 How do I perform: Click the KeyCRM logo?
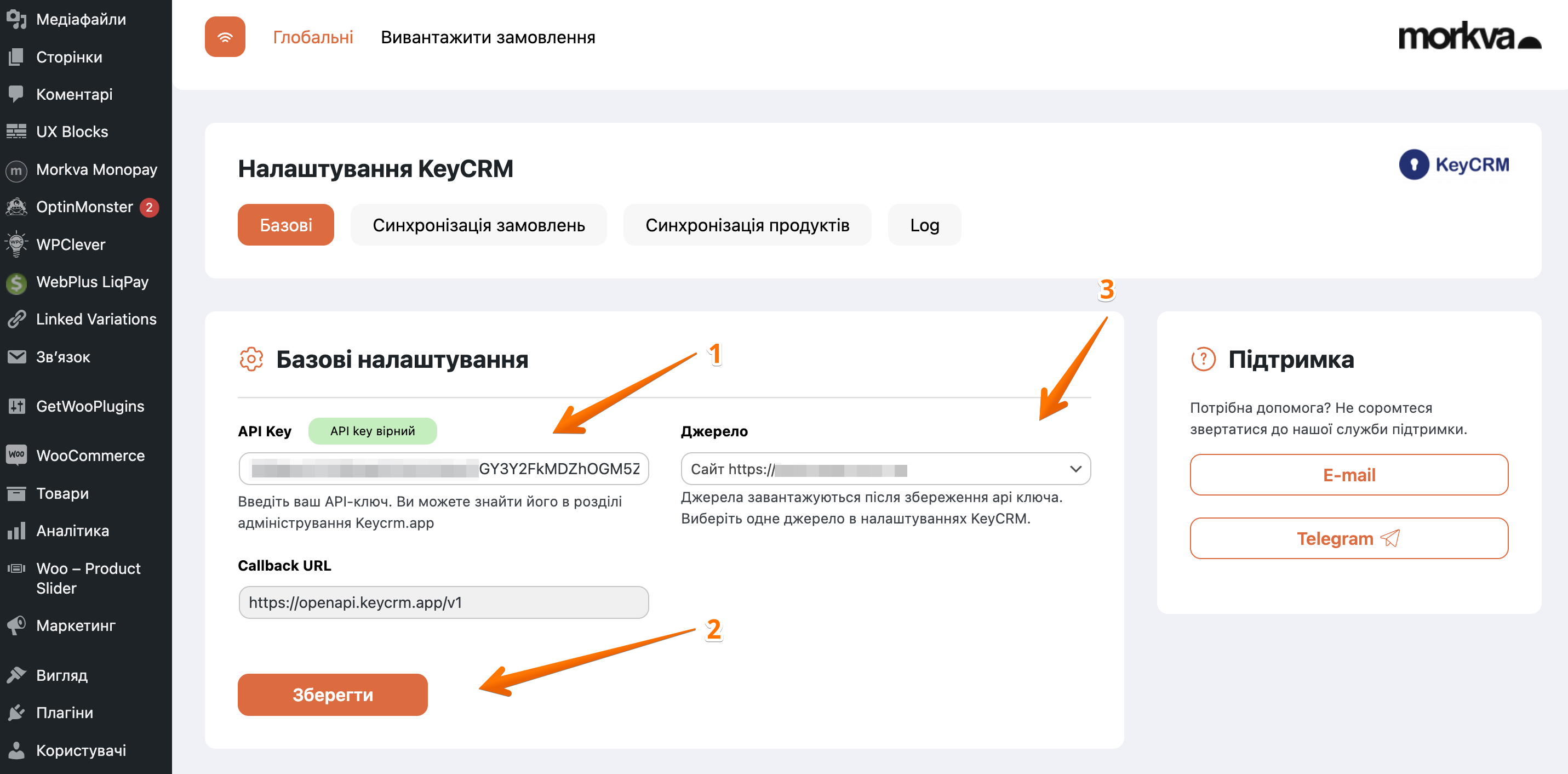1453,164
